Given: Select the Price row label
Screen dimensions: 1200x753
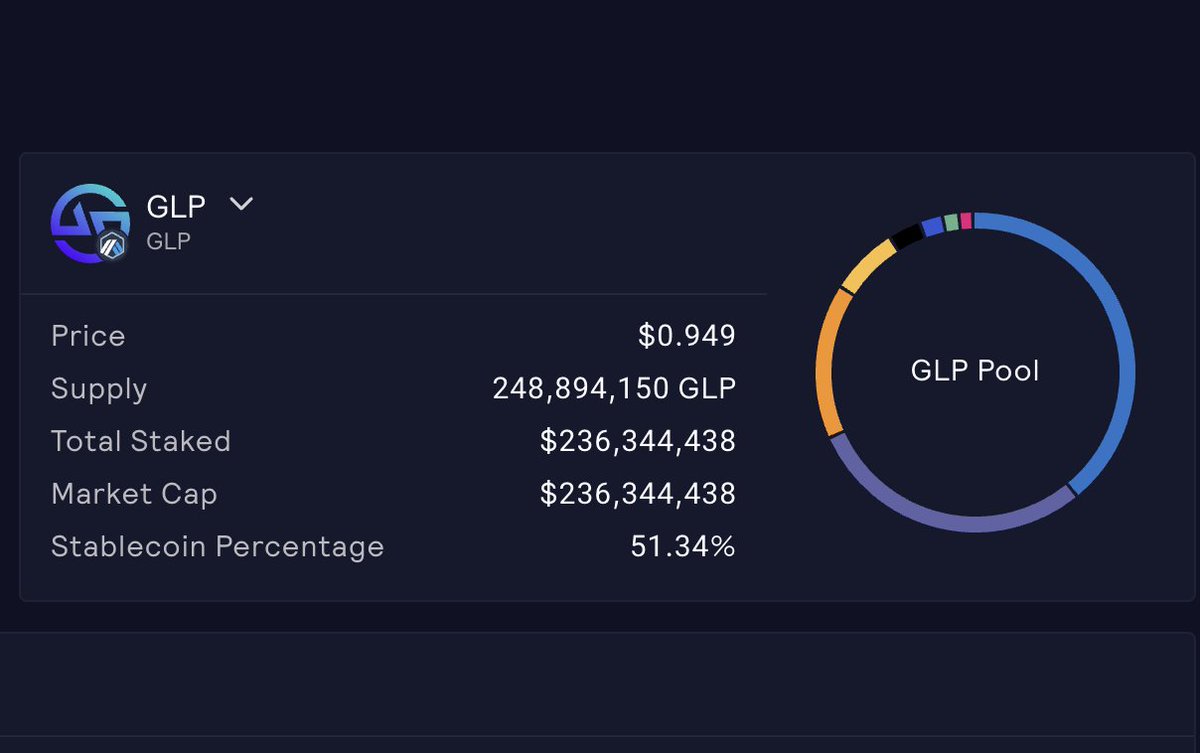Looking at the screenshot, I should click(88, 336).
